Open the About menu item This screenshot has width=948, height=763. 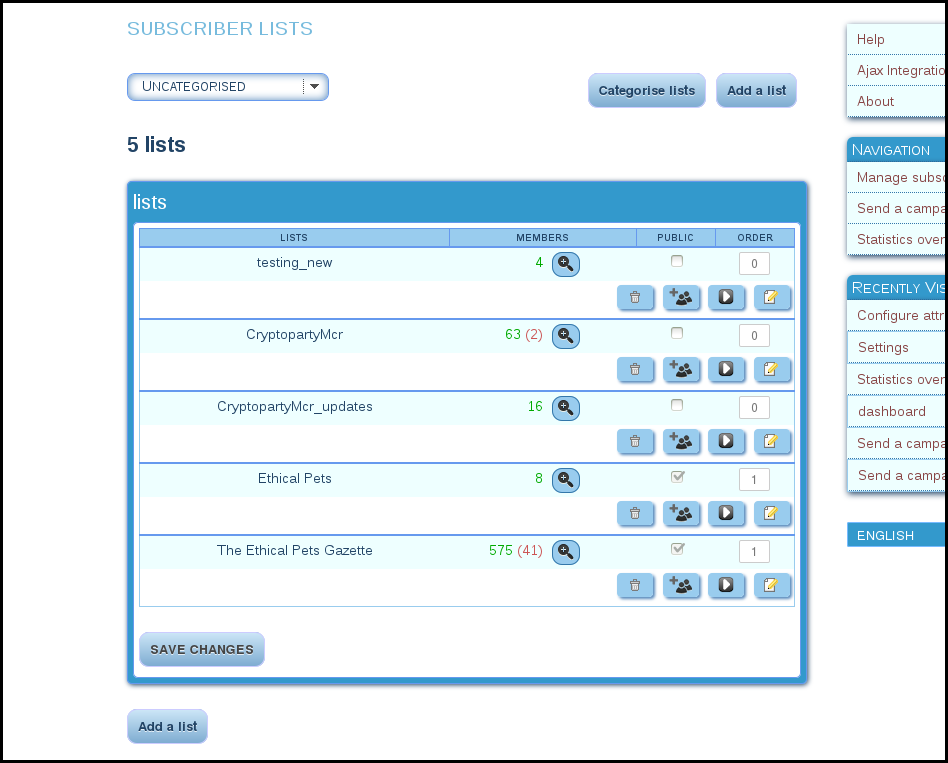click(x=875, y=101)
